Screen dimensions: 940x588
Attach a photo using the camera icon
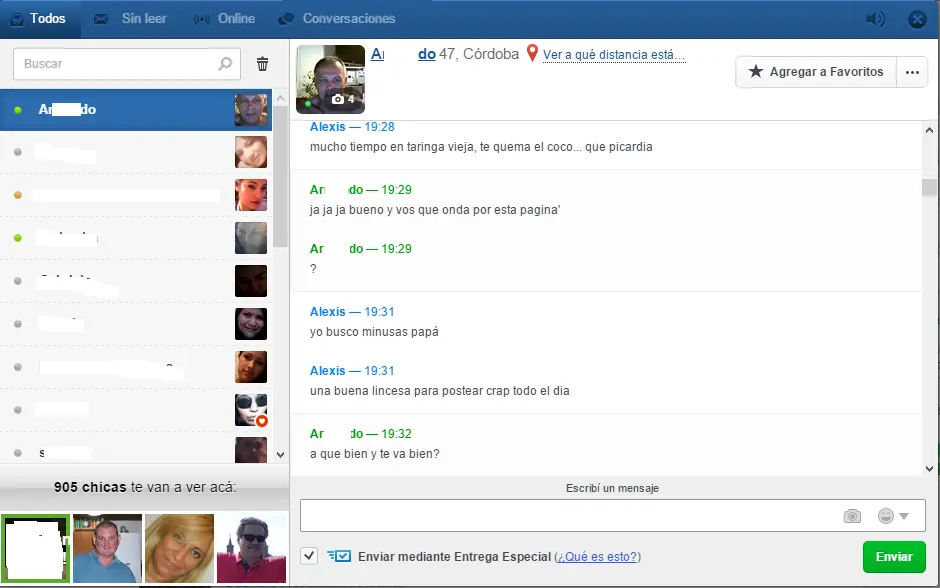pos(852,516)
